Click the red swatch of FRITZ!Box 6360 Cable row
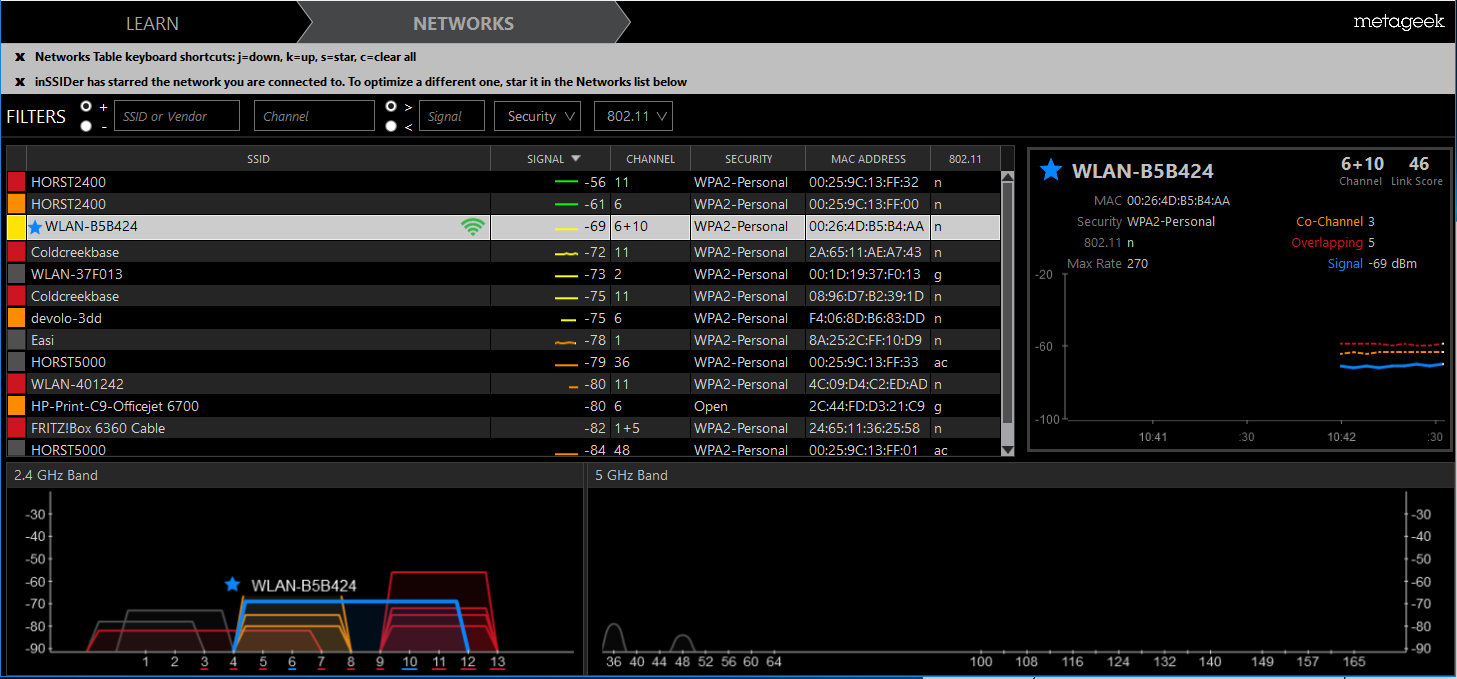Image resolution: width=1457 pixels, height=679 pixels. click(16, 428)
